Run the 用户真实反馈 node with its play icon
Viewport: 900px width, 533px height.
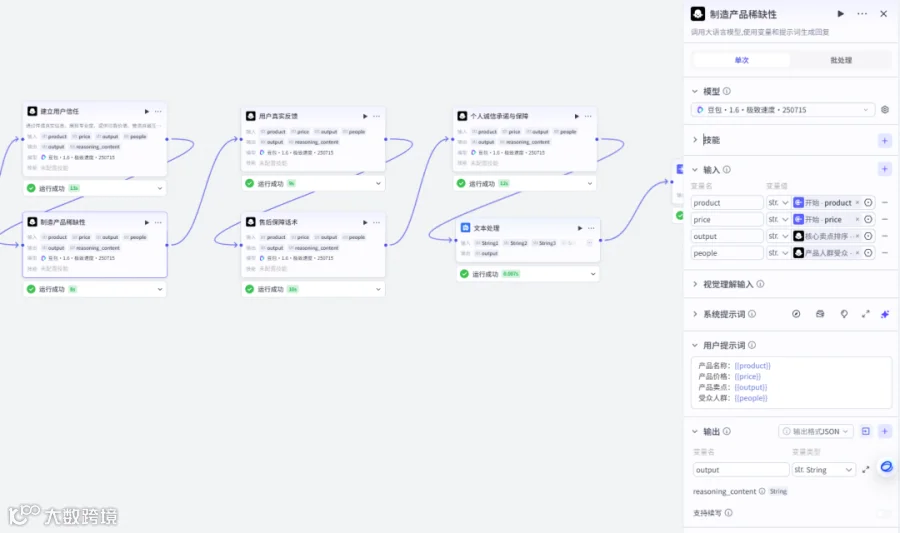365,116
